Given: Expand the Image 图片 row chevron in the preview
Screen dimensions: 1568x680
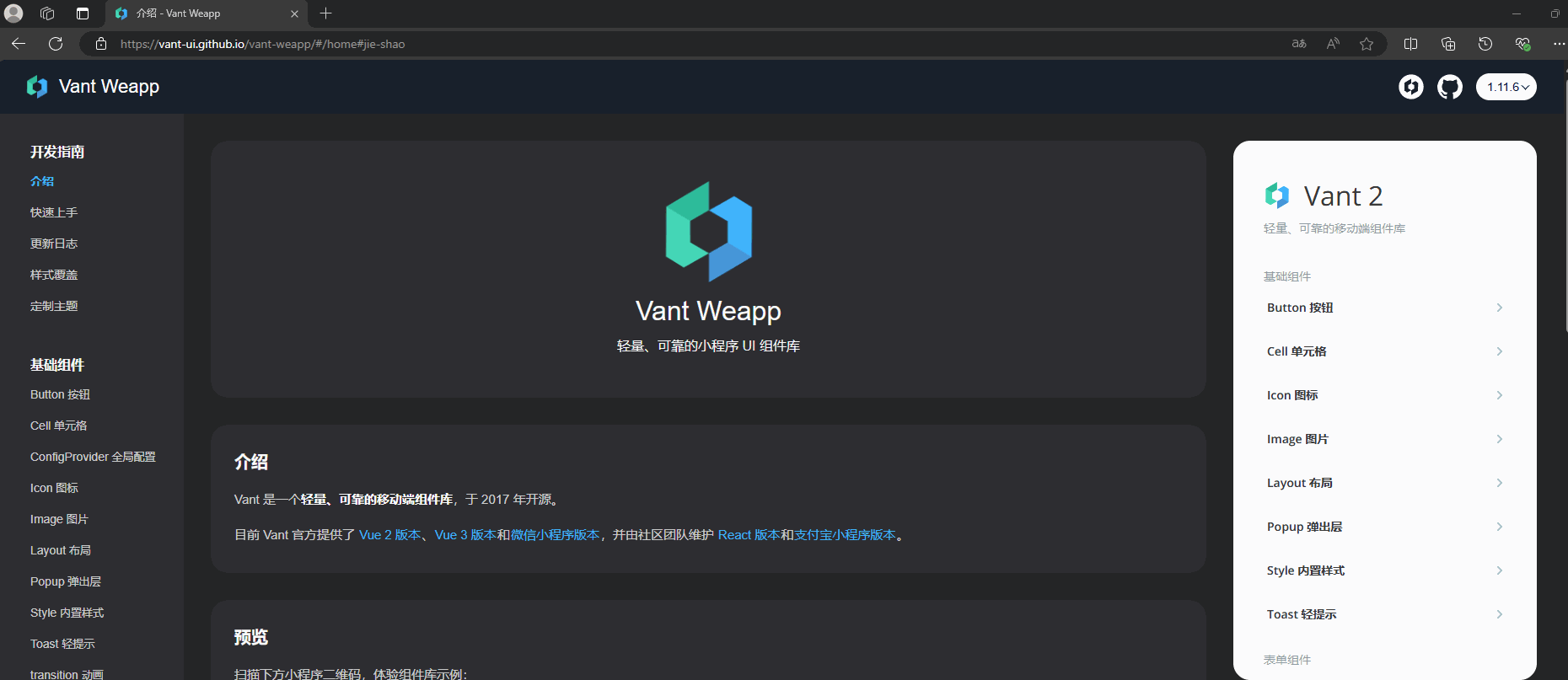Looking at the screenshot, I should [1500, 439].
